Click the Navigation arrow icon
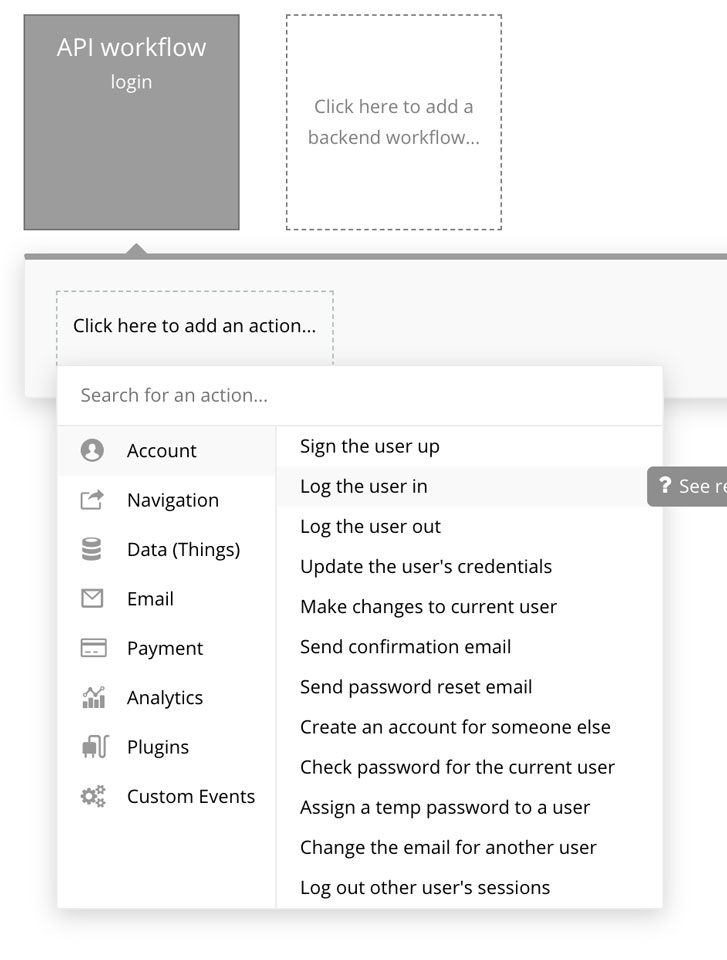Viewport: 727px width, 960px height. click(x=92, y=500)
